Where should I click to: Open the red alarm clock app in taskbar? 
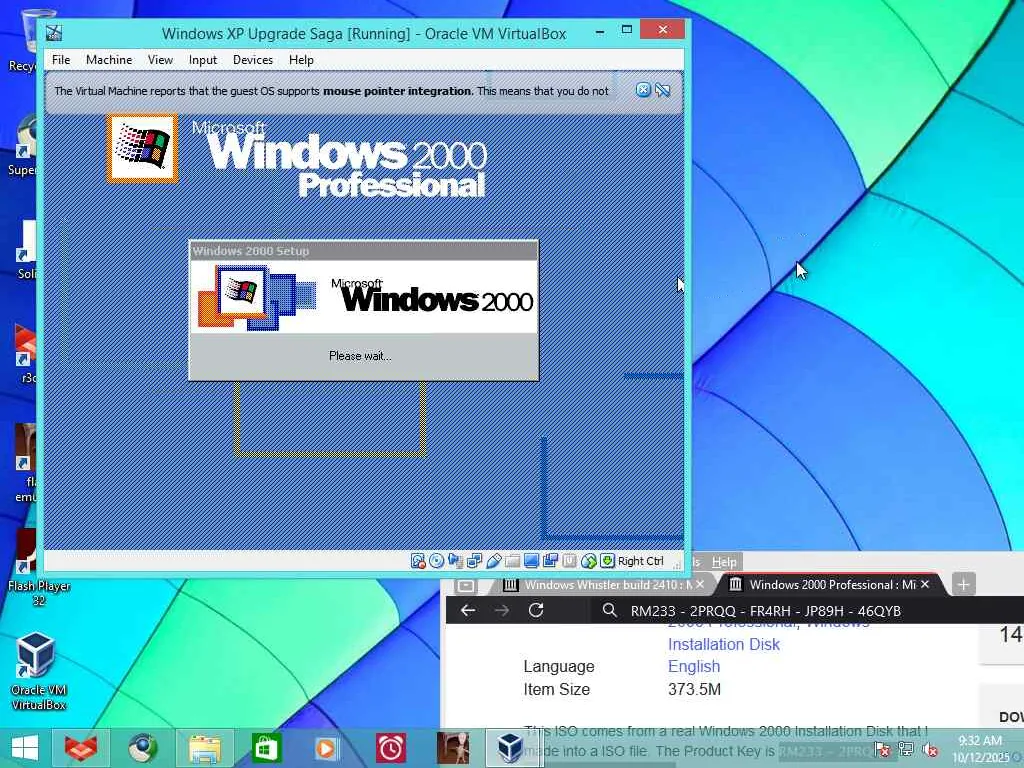(x=391, y=748)
